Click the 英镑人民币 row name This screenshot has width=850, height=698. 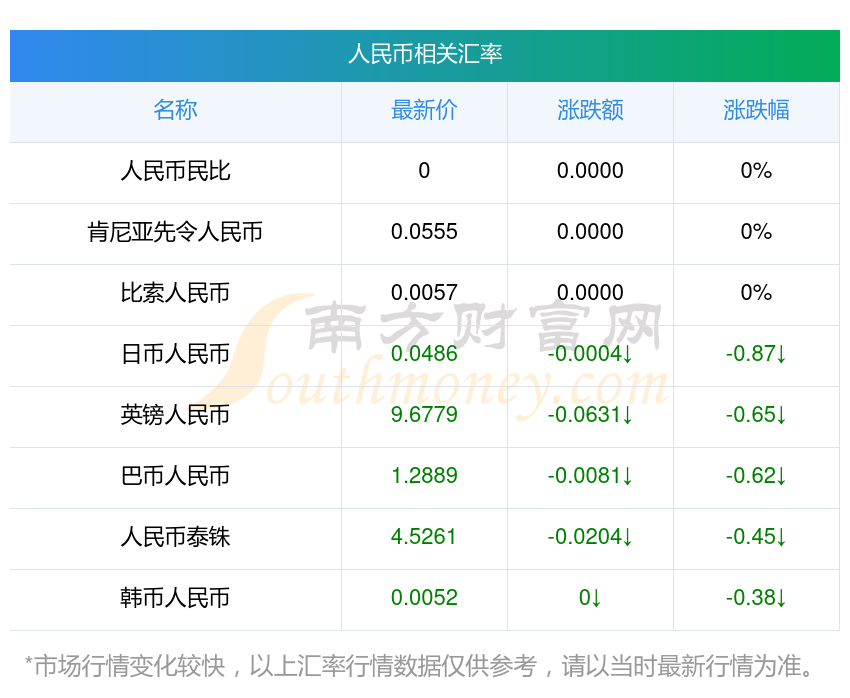(175, 415)
